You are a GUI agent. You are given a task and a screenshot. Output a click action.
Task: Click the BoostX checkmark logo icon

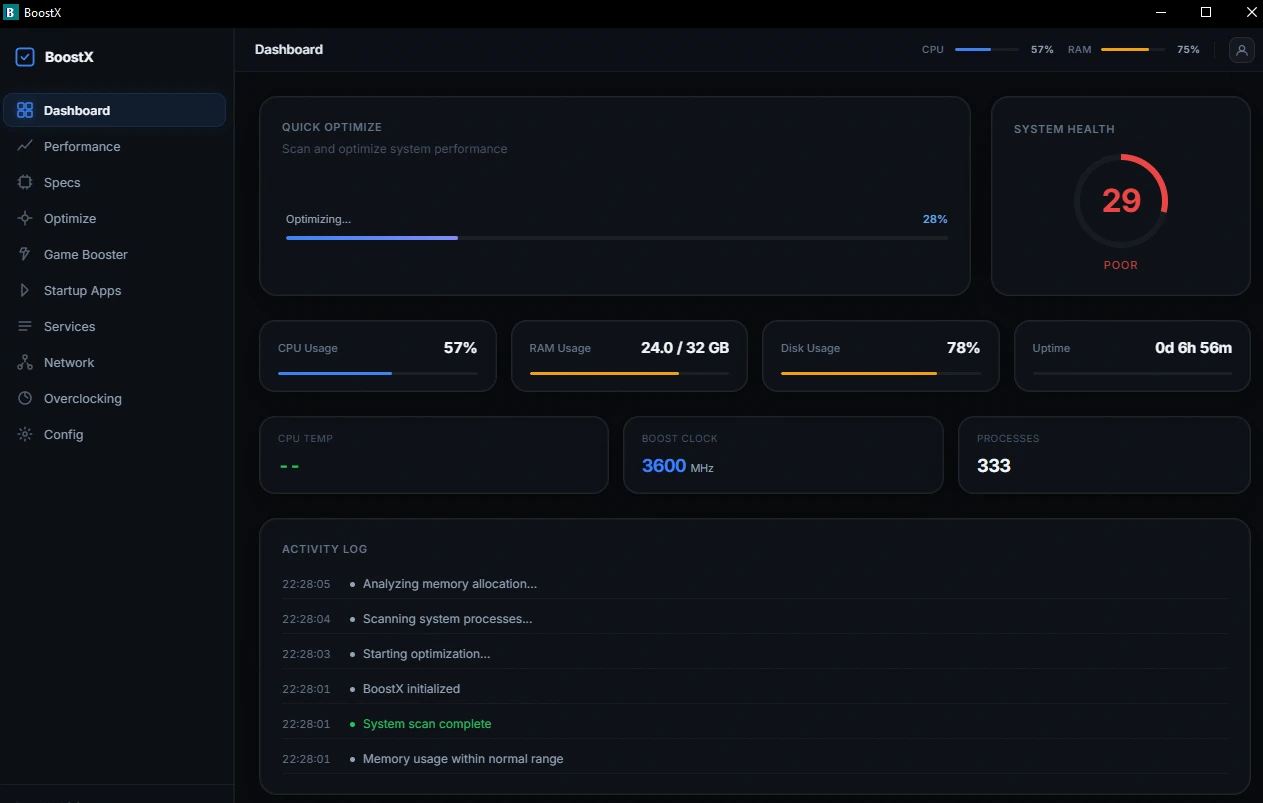25,57
